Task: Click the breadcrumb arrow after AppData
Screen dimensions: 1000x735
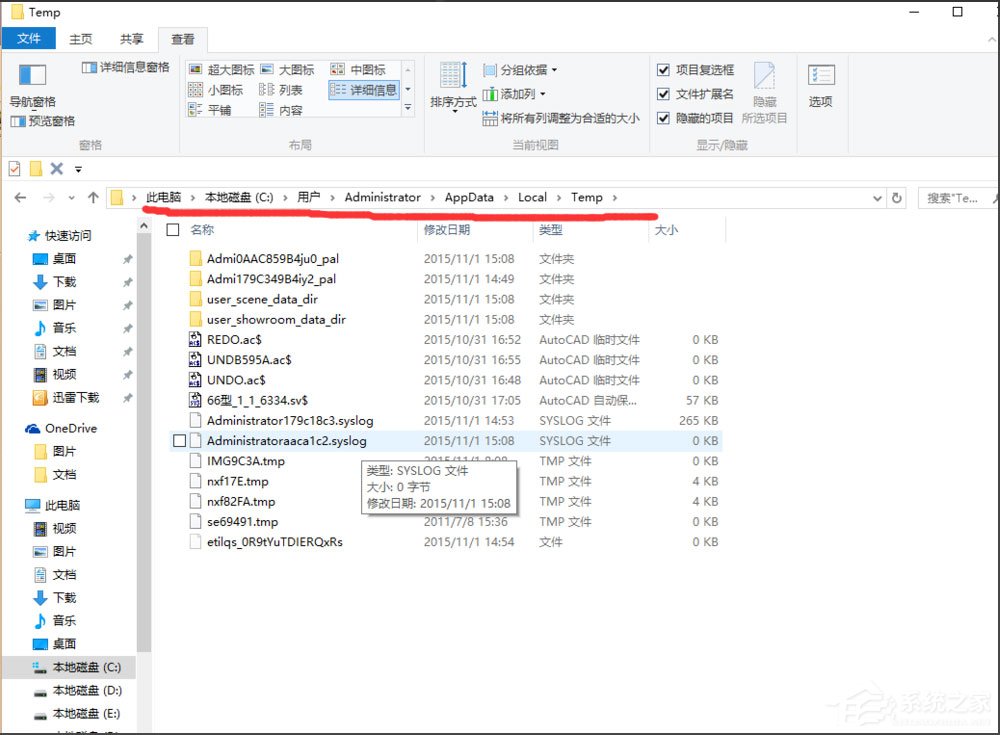Action: coord(505,197)
